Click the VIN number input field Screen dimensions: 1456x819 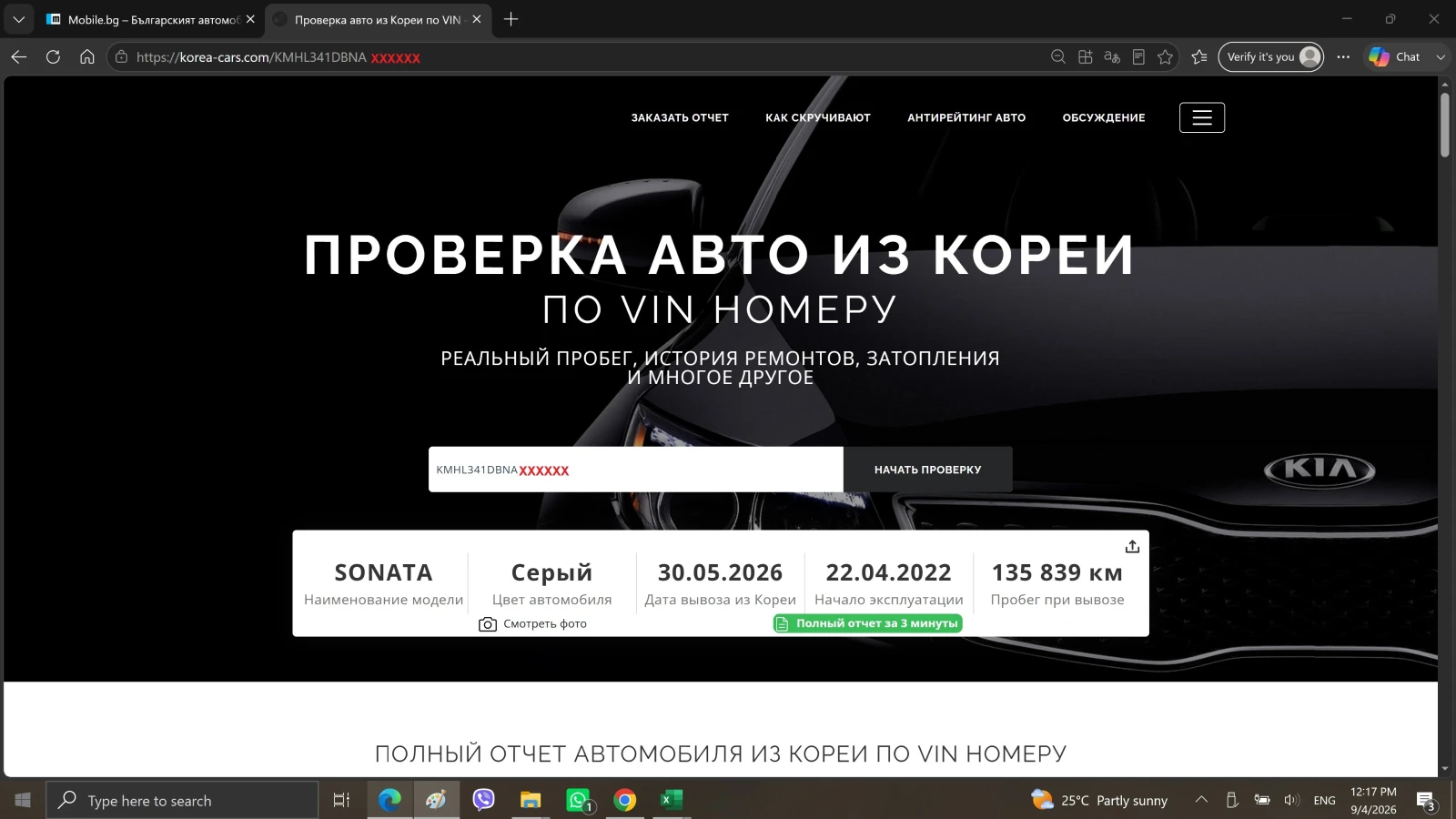point(636,470)
